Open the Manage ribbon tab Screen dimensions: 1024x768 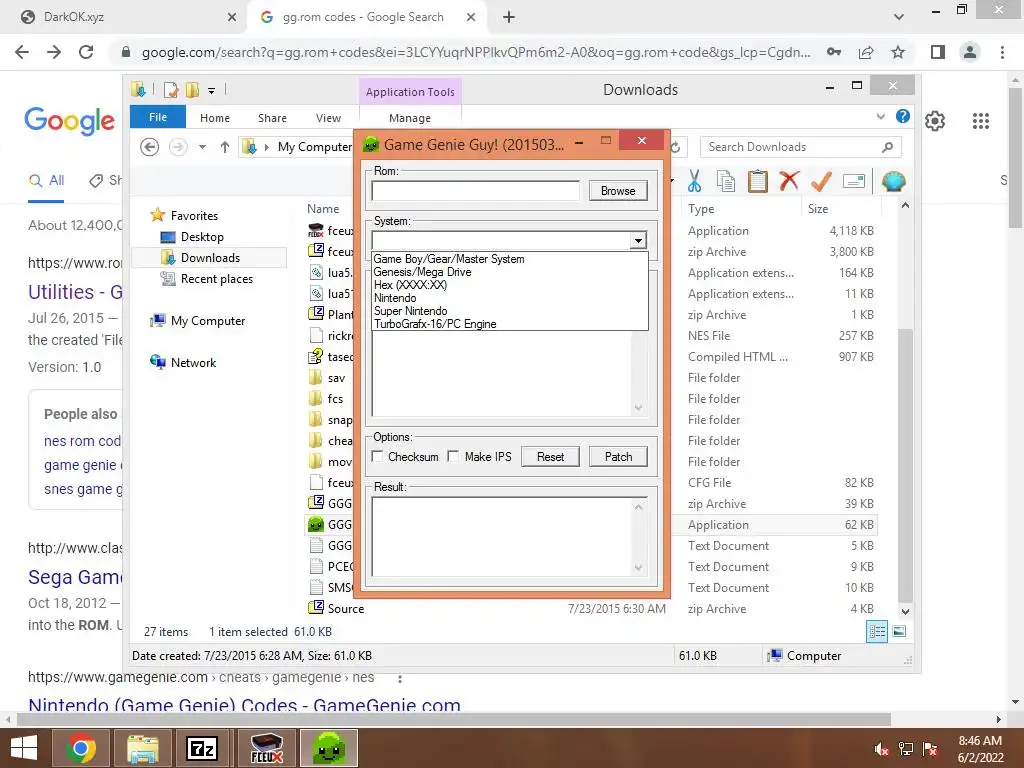(410, 118)
